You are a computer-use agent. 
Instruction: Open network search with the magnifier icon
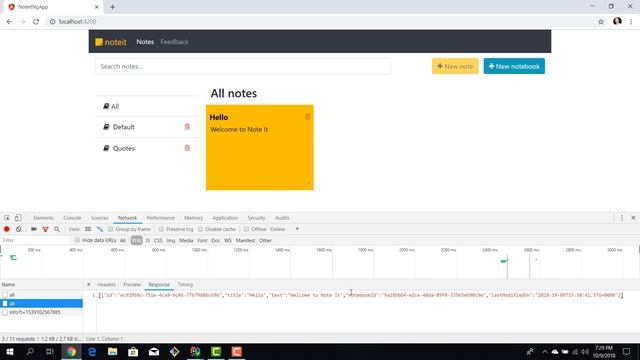[x=57, y=229]
